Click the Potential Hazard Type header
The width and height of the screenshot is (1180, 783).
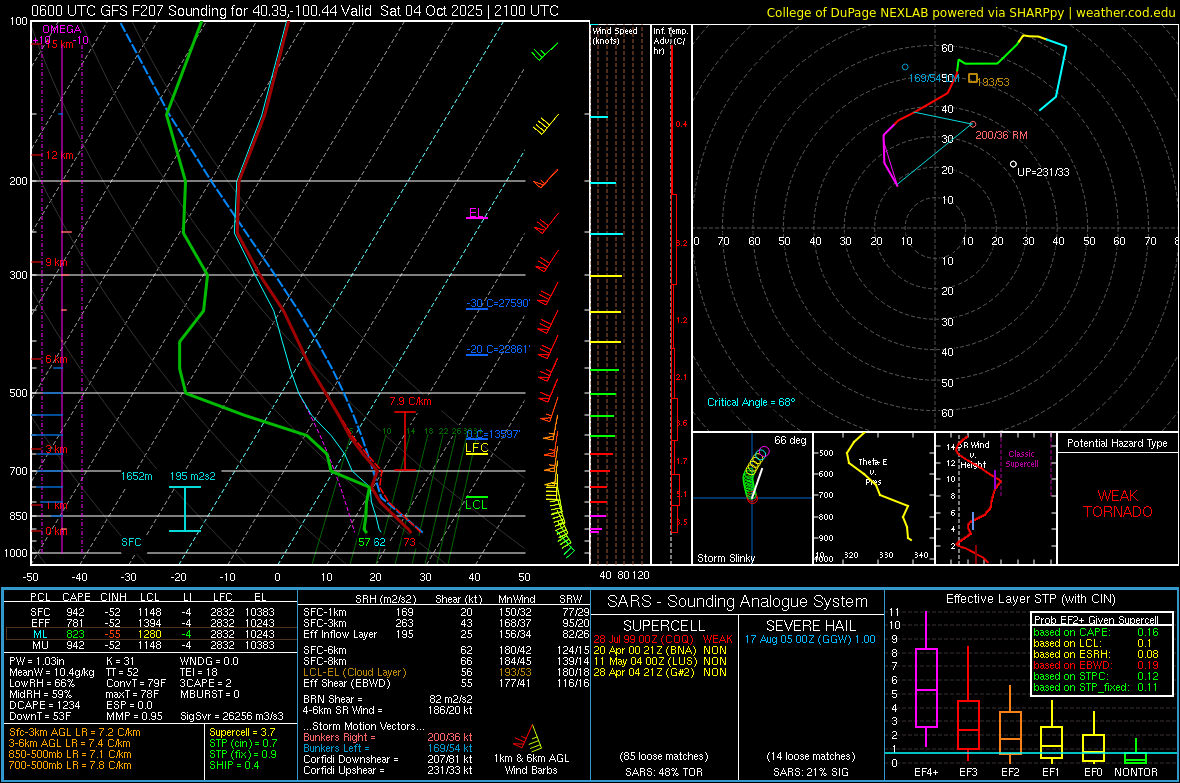tap(1117, 443)
